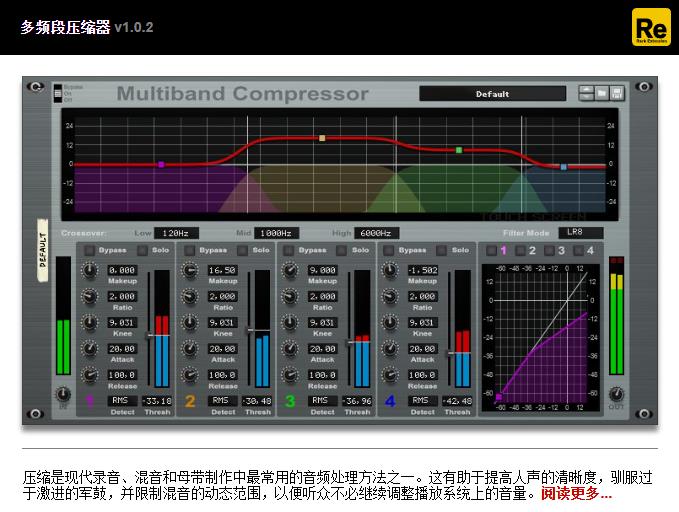The width and height of the screenshot is (679, 512).
Task: Click the DEFAULT tape label strip
Action: (42, 250)
